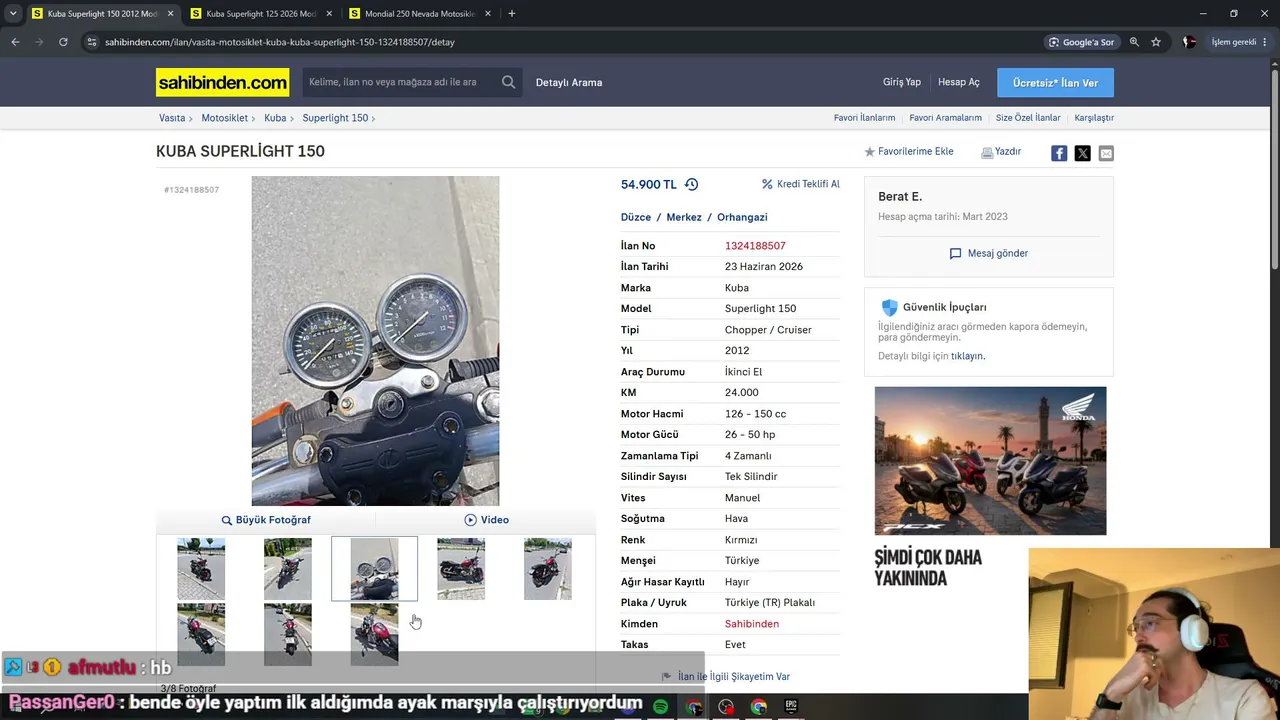Screen dimensions: 1280x720
Task: Open Detaylı Arama
Action: tap(569, 83)
